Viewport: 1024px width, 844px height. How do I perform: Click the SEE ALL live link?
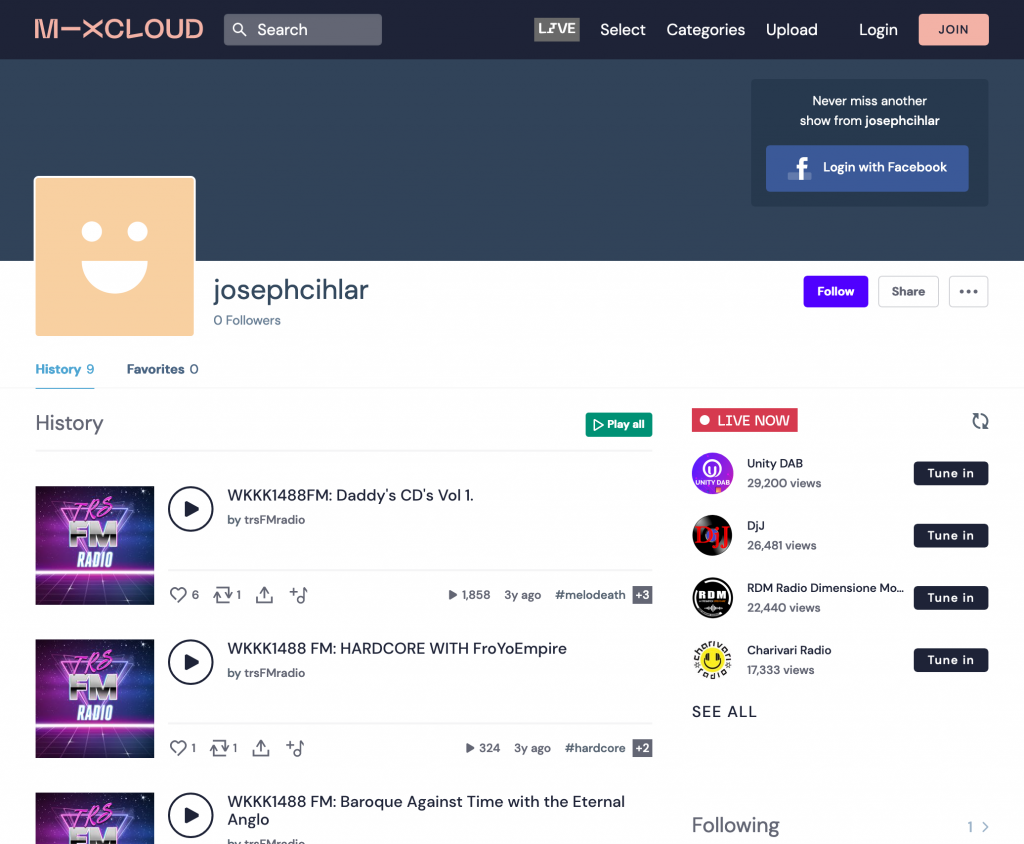click(x=724, y=711)
